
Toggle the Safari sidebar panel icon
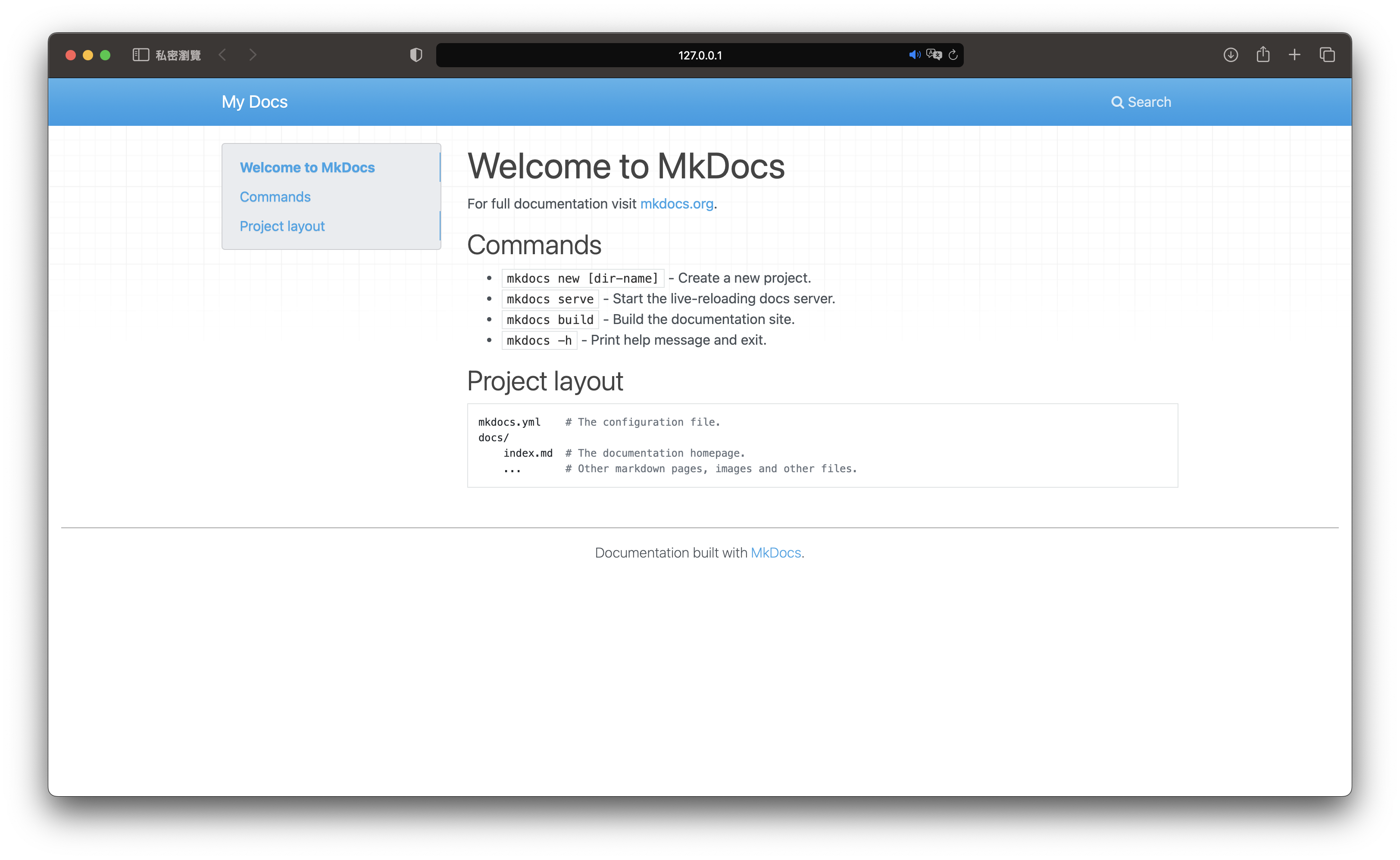(141, 55)
